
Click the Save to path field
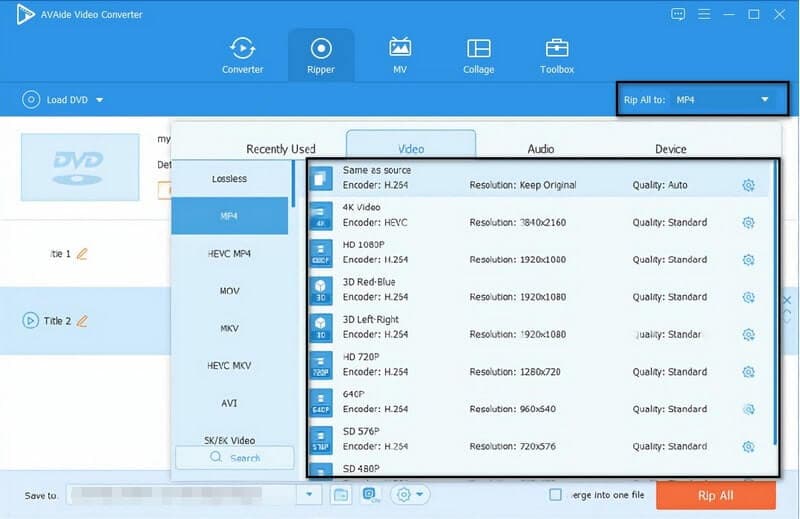pyautogui.click(x=182, y=494)
